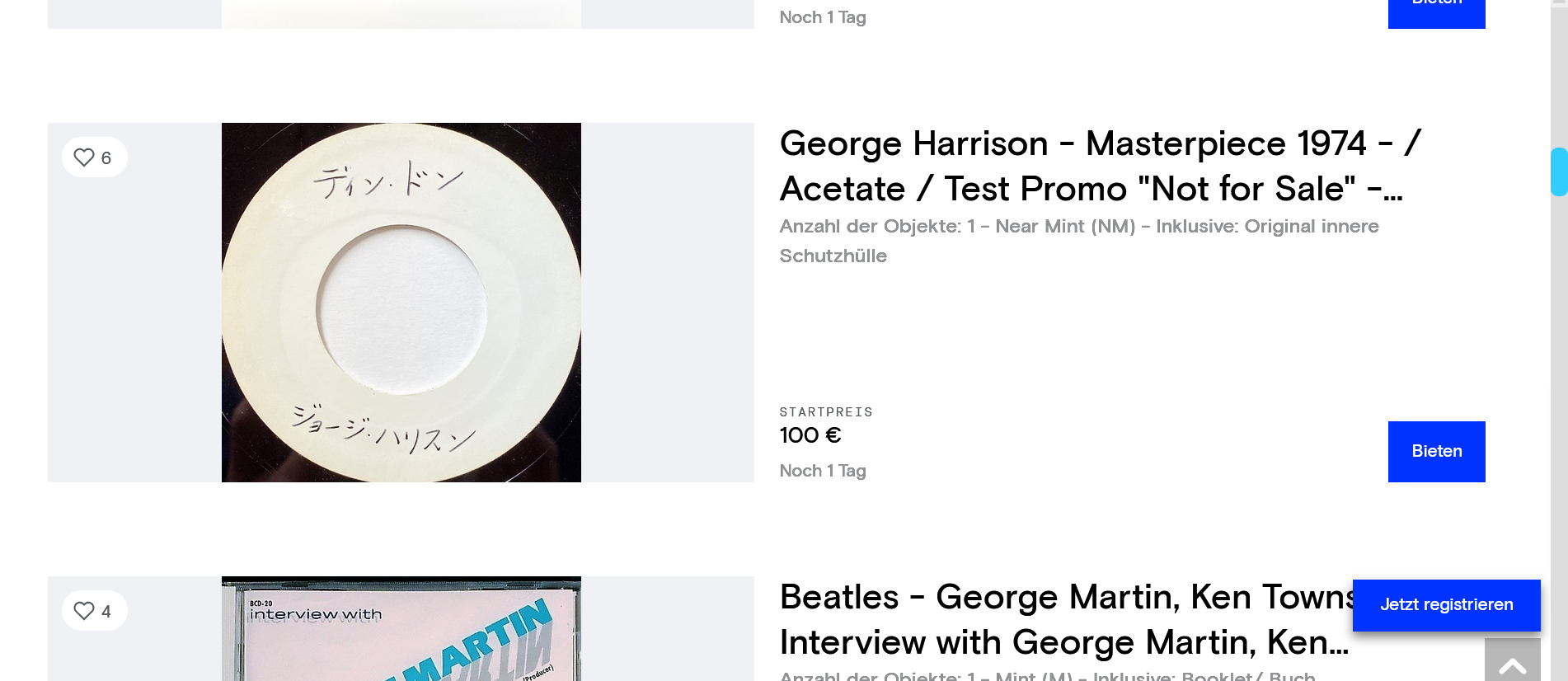Screen dimensions: 1568x681
Task: Click the Jetzt registrieren button
Action: (1446, 605)
